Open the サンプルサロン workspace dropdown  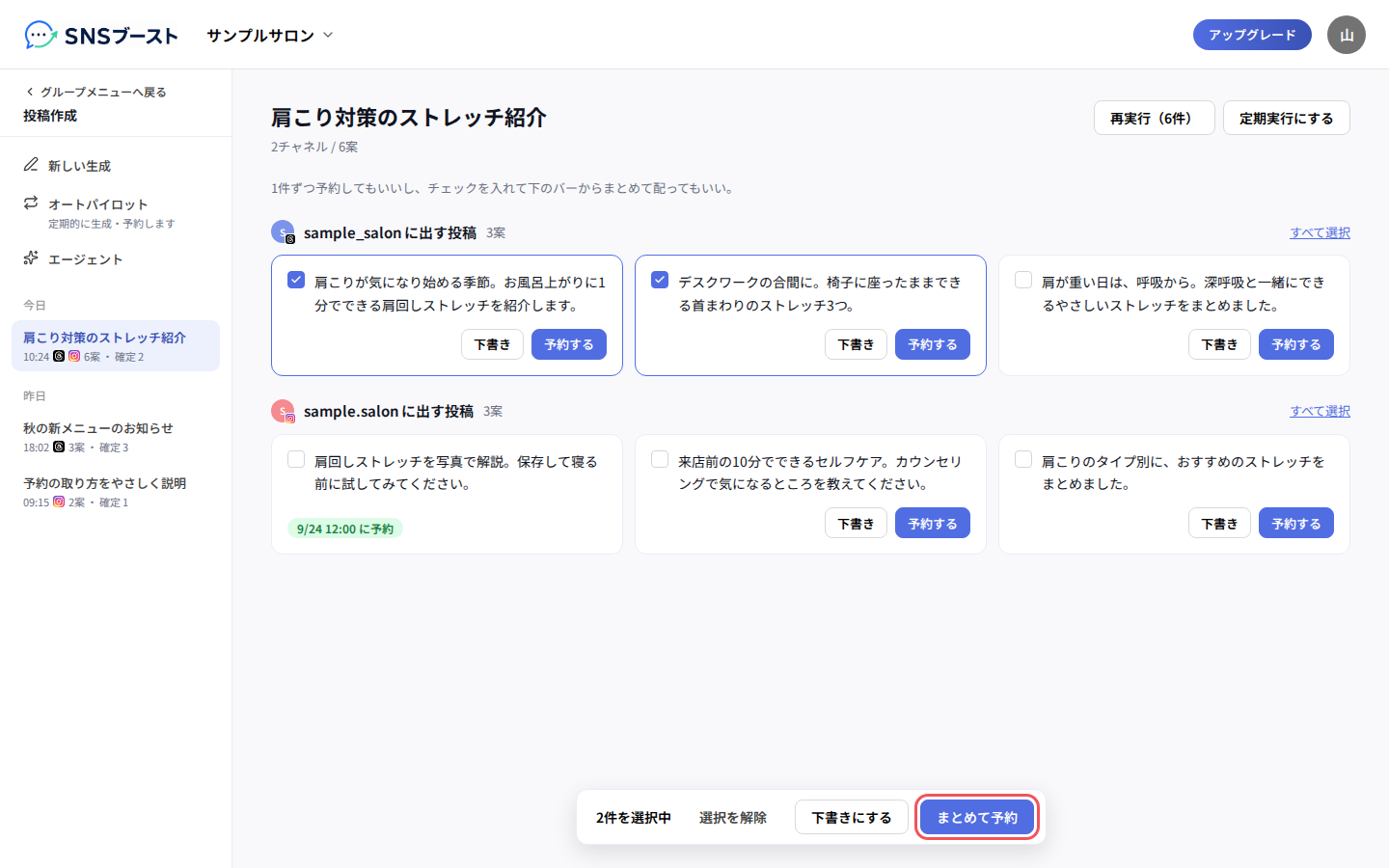click(270, 35)
